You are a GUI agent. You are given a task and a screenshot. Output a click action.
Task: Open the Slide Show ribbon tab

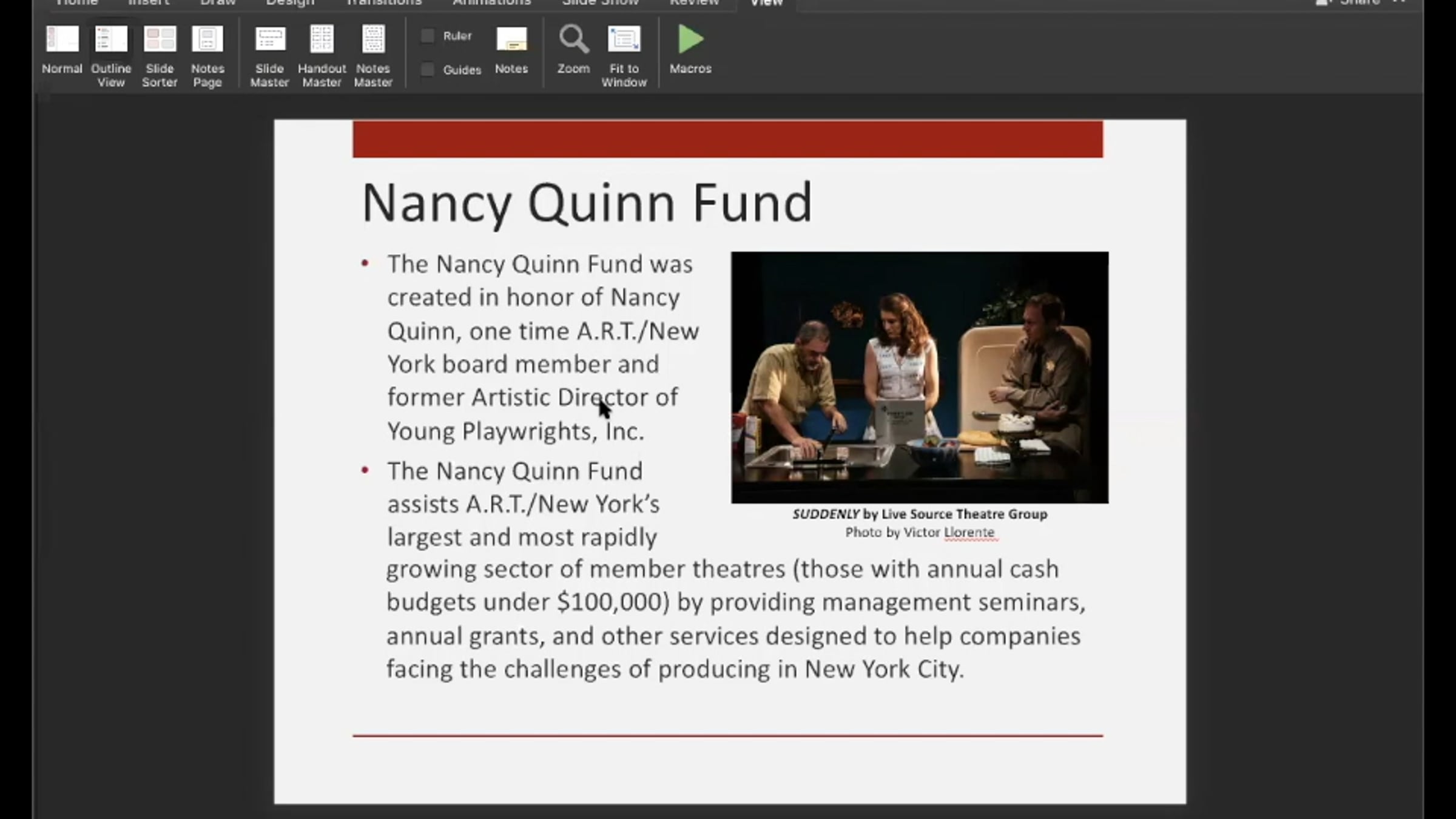coord(600,3)
